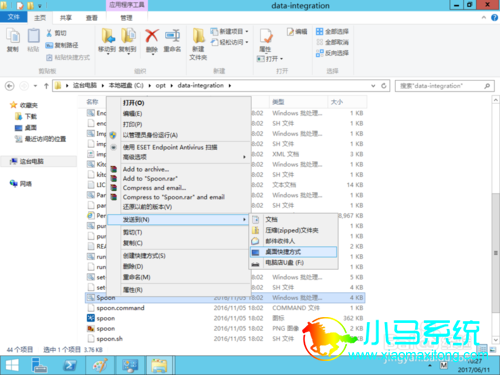
Task: Choose Open (打开) in the context menu
Action: coord(179,103)
